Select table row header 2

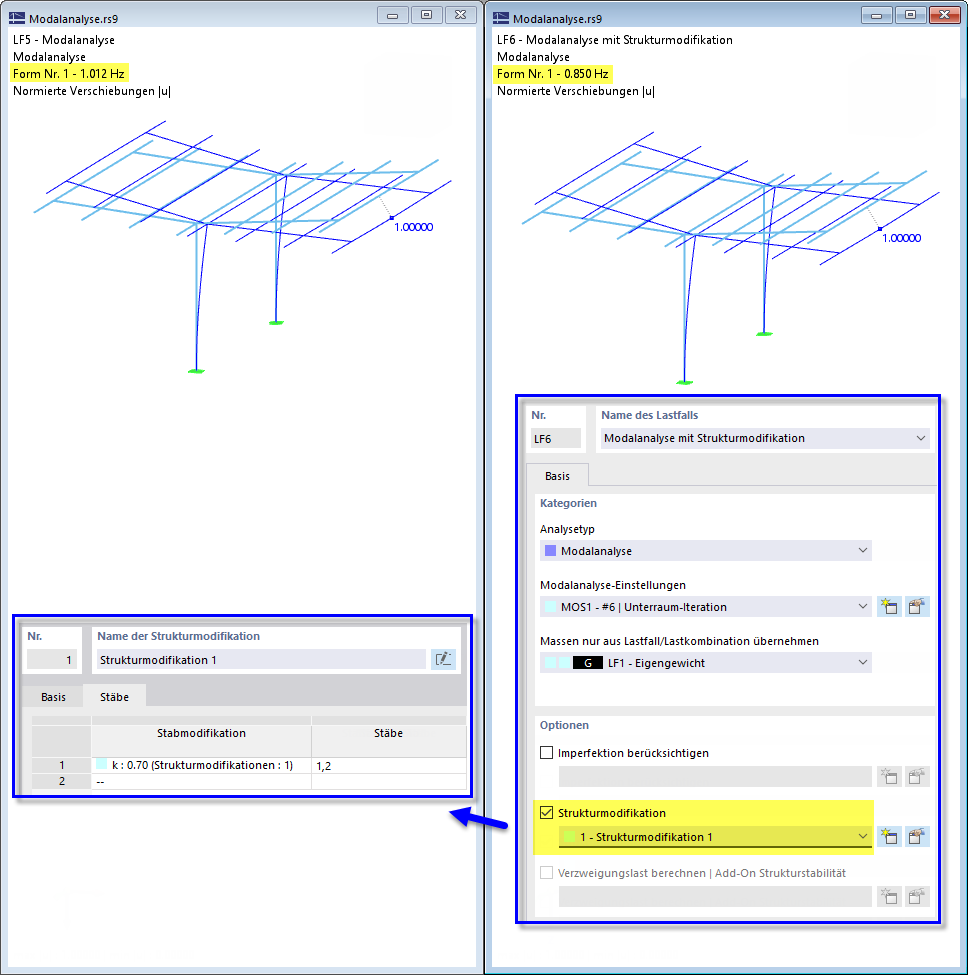62,781
